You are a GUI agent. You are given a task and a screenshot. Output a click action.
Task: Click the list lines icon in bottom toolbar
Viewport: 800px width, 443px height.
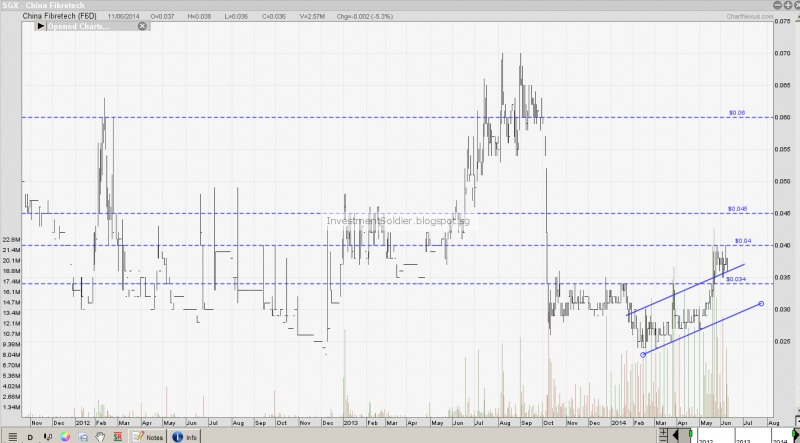[x=13, y=437]
